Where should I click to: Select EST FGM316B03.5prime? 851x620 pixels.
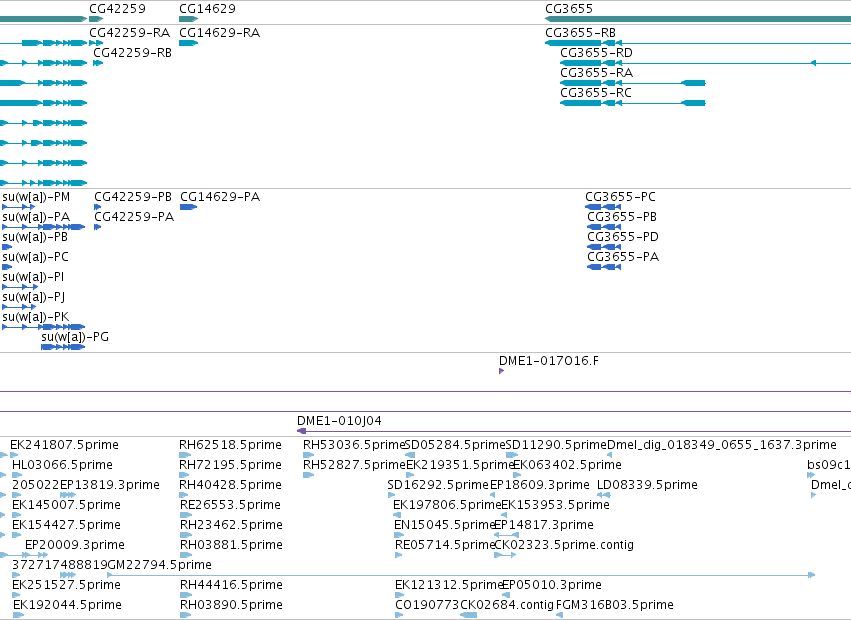(x=615, y=605)
